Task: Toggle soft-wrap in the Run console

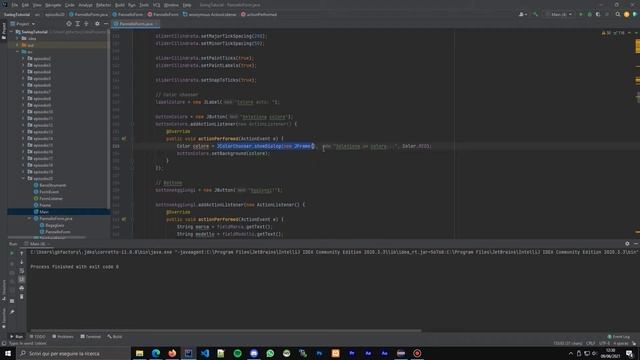Action: [x=22, y=271]
